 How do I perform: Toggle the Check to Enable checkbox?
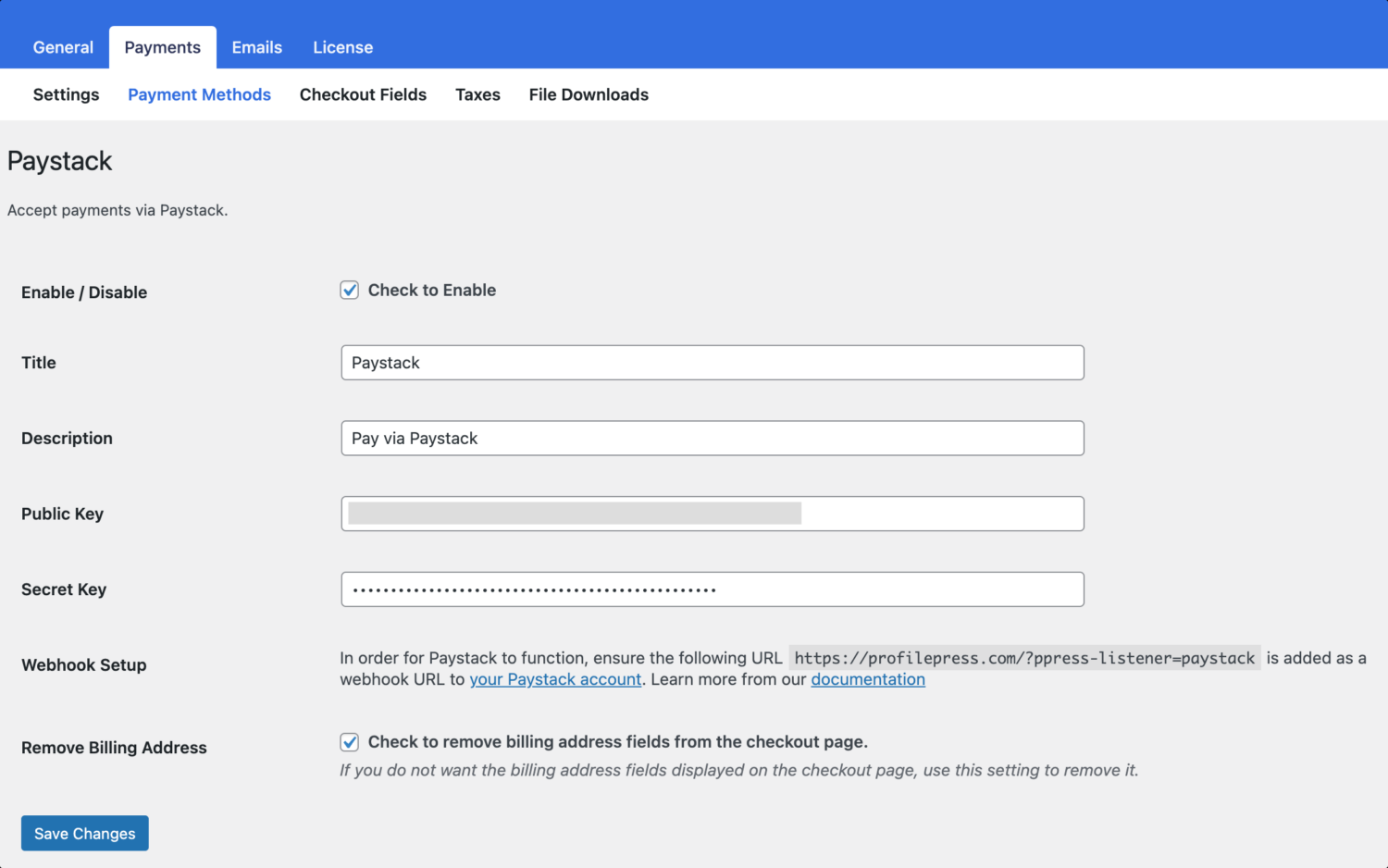350,291
